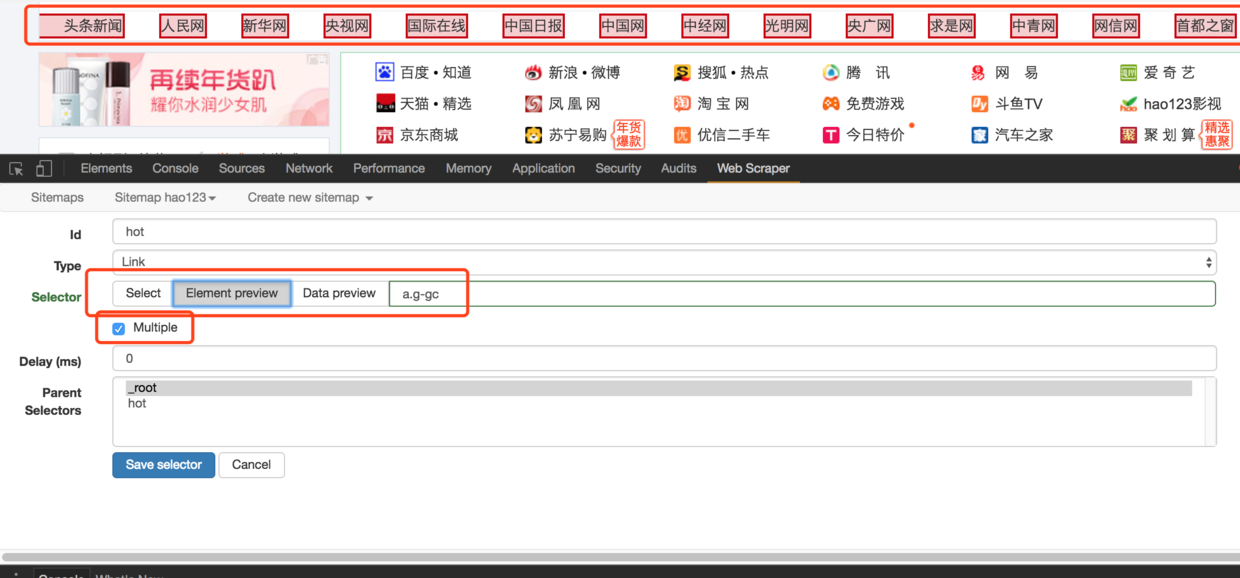Click the inspect element picker icon
Image resolution: width=1240 pixels, height=578 pixels.
click(16, 168)
